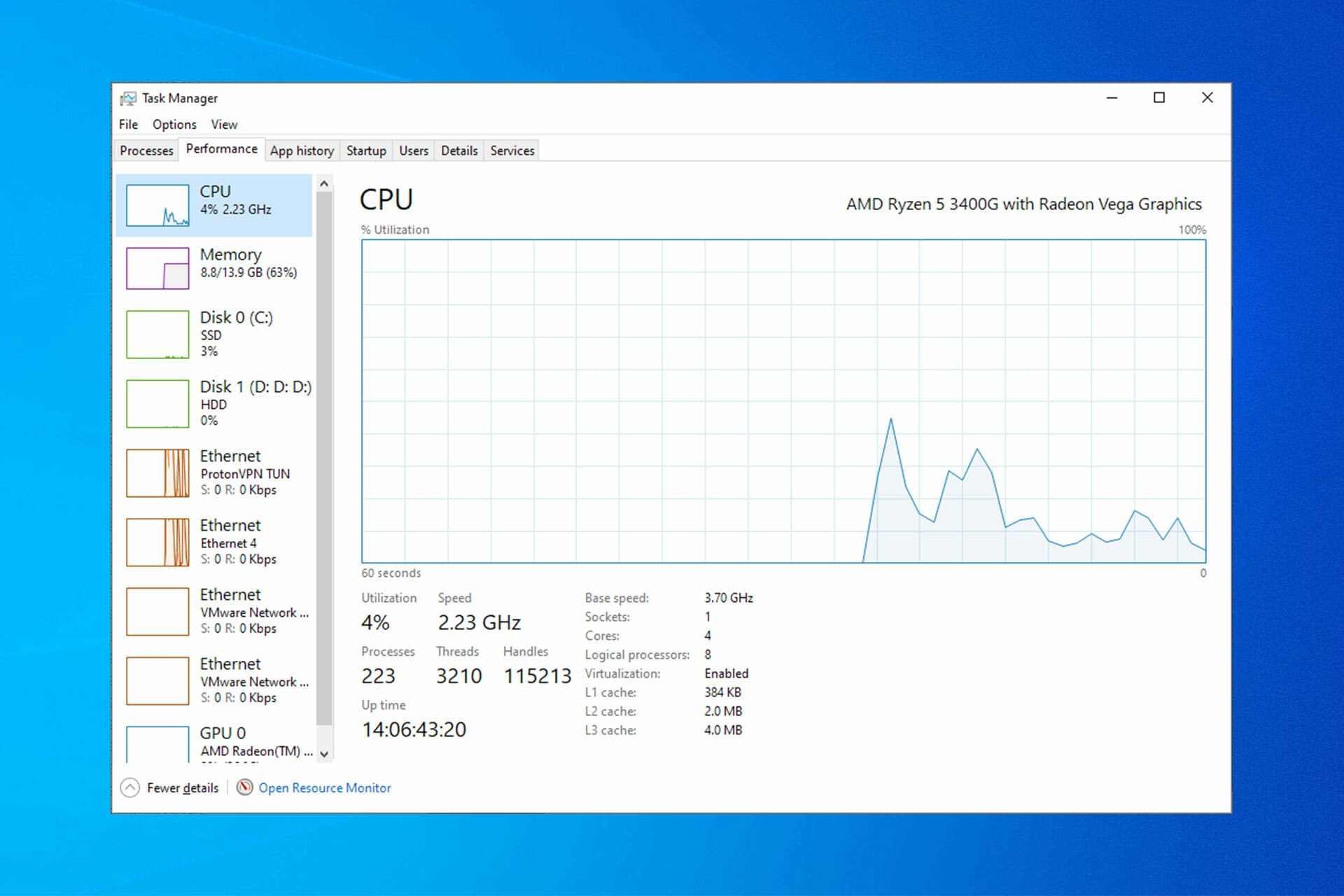
Task: Select the Users tab panel
Action: pyautogui.click(x=413, y=150)
